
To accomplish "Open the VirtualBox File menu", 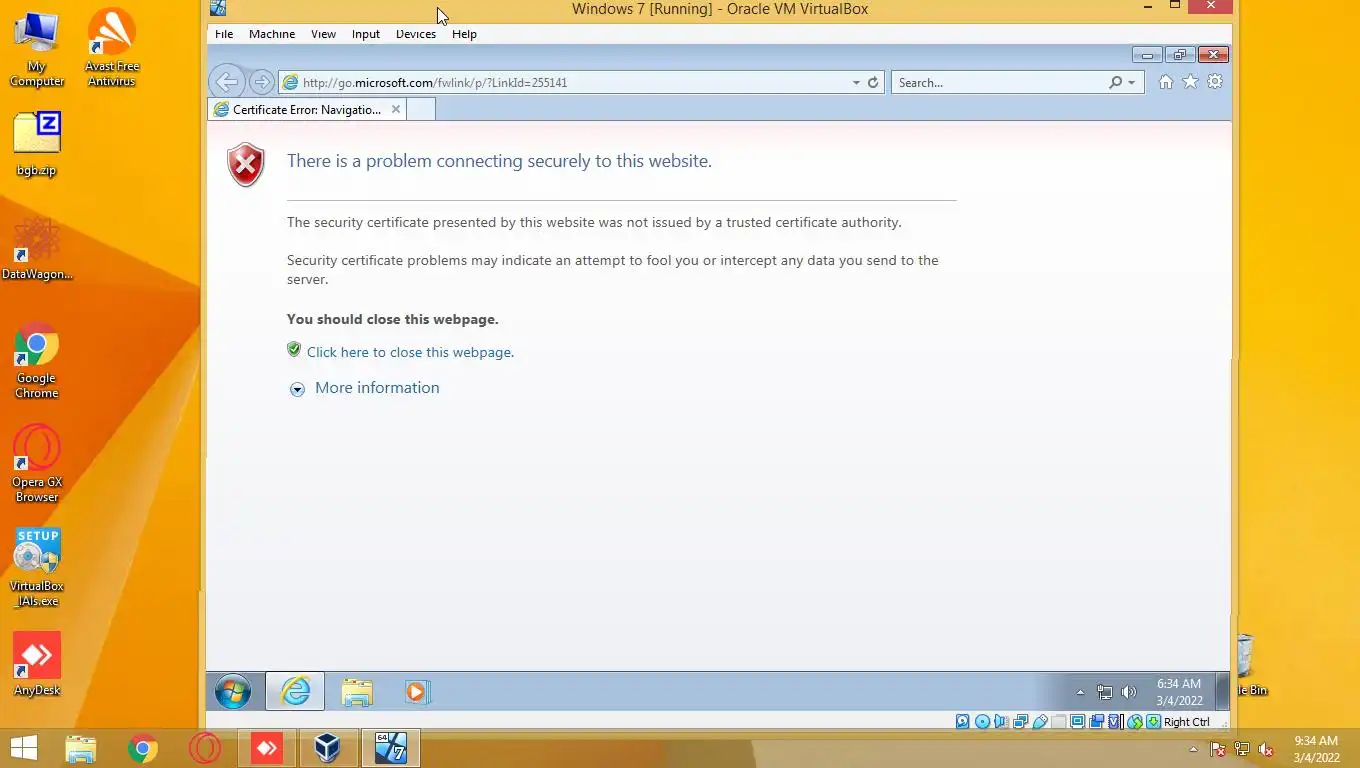I will pos(224,34).
